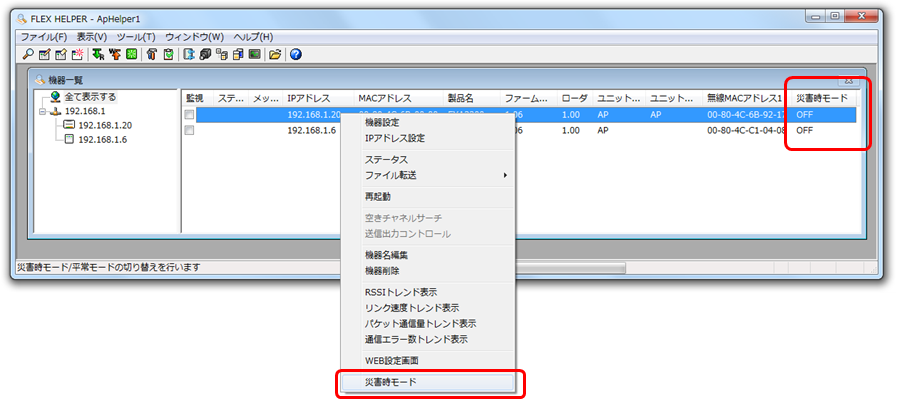This screenshot has width=897, height=401.
Task: Click the clipboard with green check icon
Action: pyautogui.click(x=168, y=55)
